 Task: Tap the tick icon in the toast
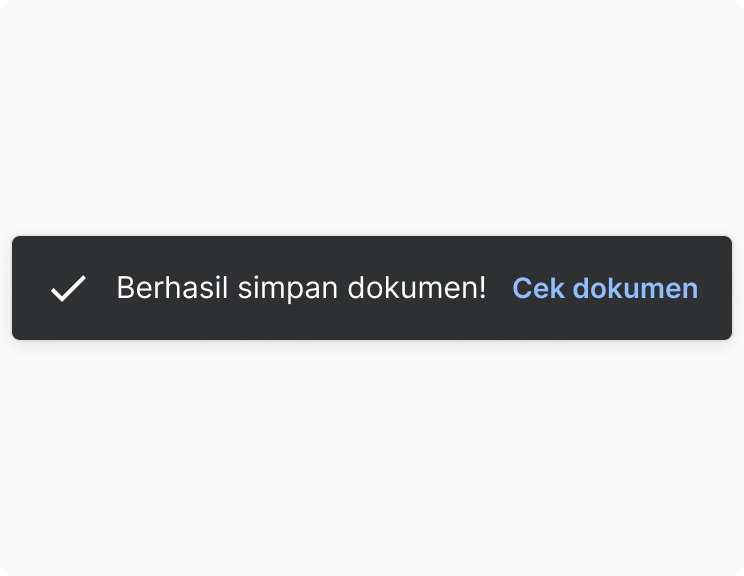coord(68,288)
